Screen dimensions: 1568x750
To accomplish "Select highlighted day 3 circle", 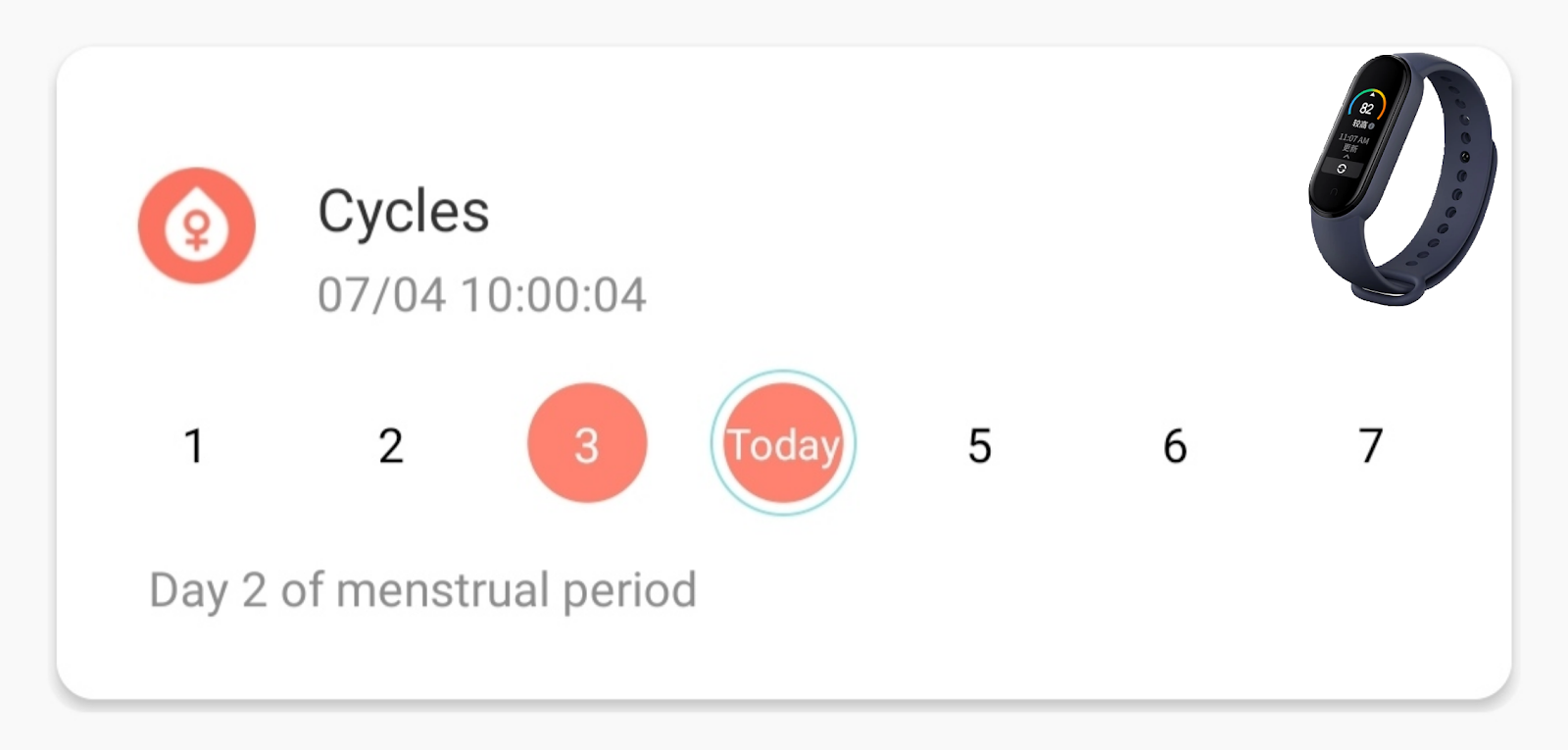I will [x=587, y=443].
